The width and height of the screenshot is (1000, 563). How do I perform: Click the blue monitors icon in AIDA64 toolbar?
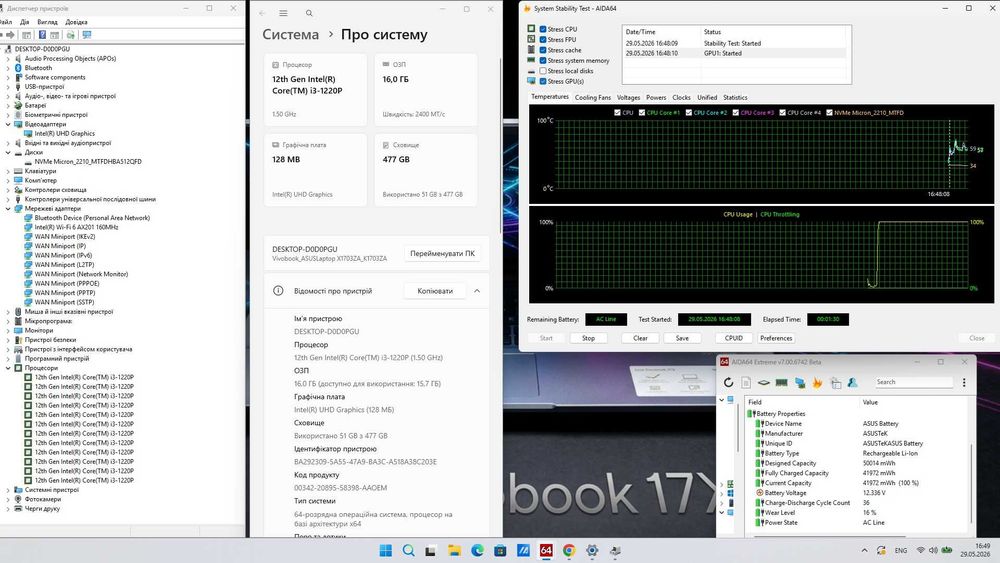tap(800, 383)
